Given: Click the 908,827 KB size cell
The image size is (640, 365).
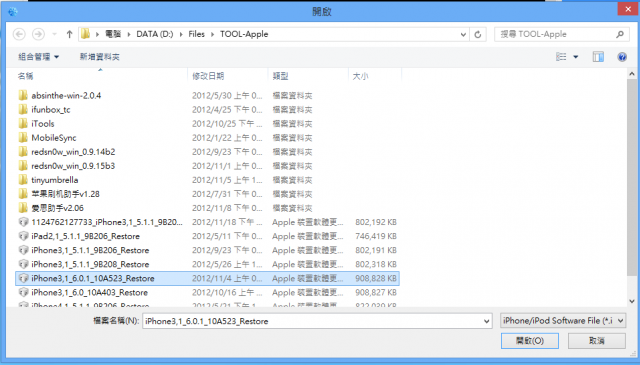Looking at the screenshot, I should [376, 293].
